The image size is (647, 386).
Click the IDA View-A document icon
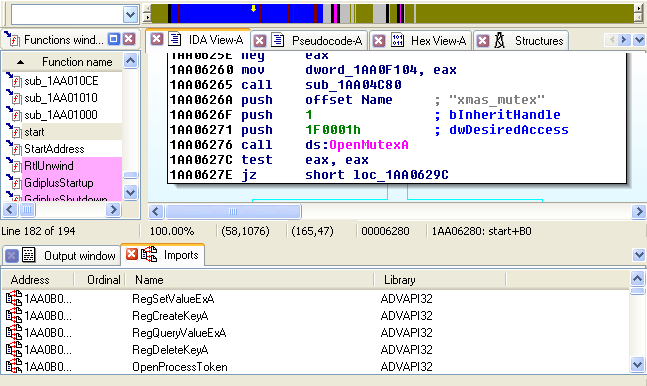(x=175, y=39)
